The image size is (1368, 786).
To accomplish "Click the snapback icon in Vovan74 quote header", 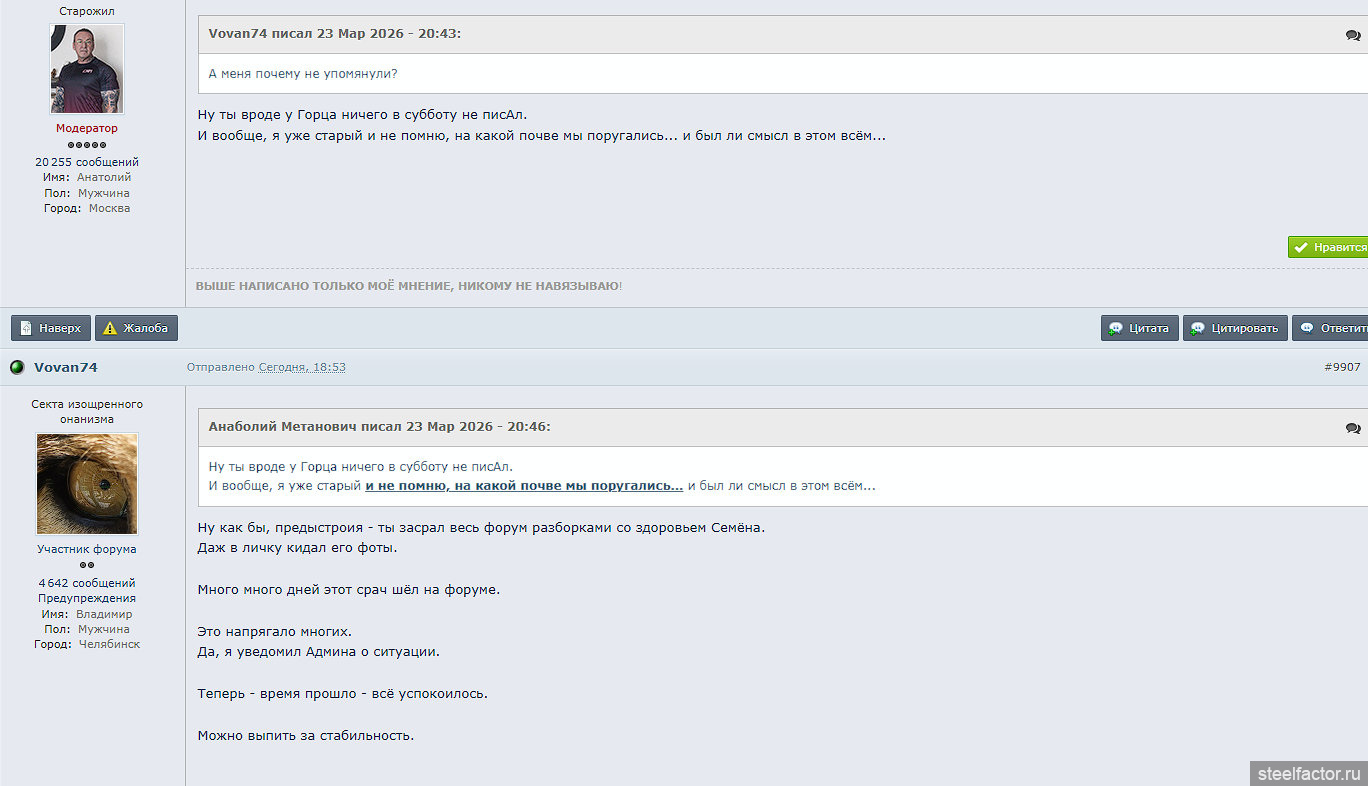I will point(1353,35).
